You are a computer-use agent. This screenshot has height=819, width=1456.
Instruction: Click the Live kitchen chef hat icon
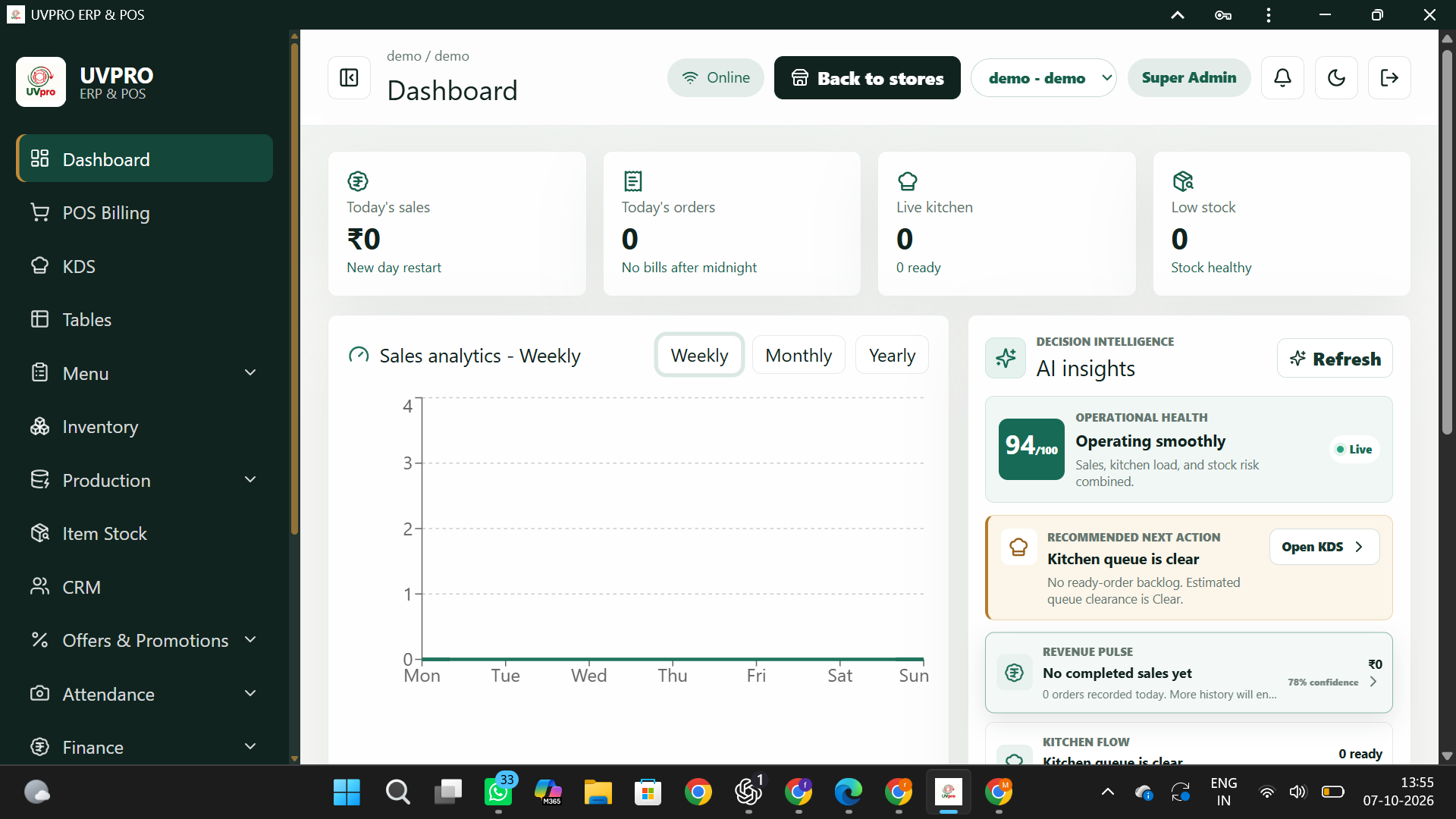tap(907, 181)
